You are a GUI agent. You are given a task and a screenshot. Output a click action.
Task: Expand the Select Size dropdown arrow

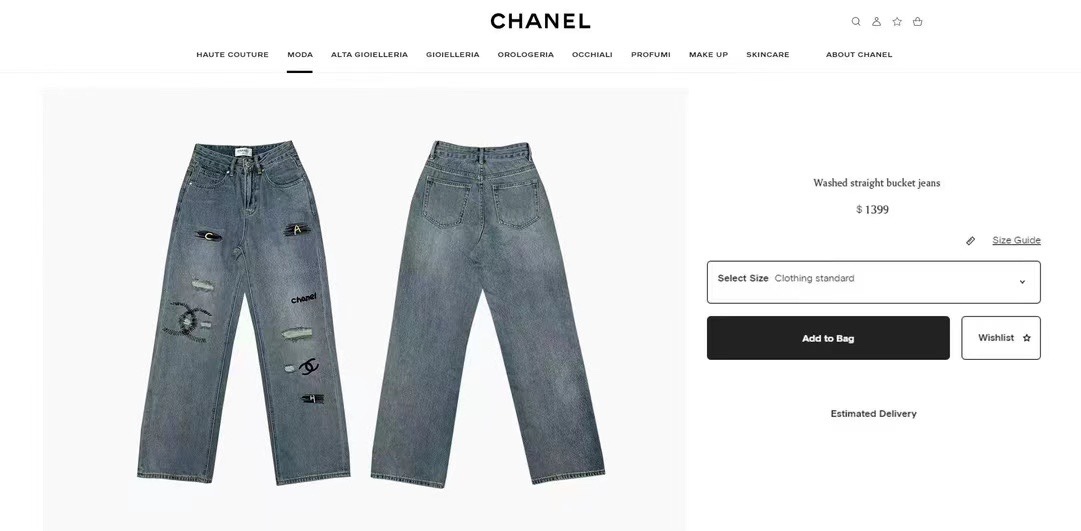[x=1022, y=281]
